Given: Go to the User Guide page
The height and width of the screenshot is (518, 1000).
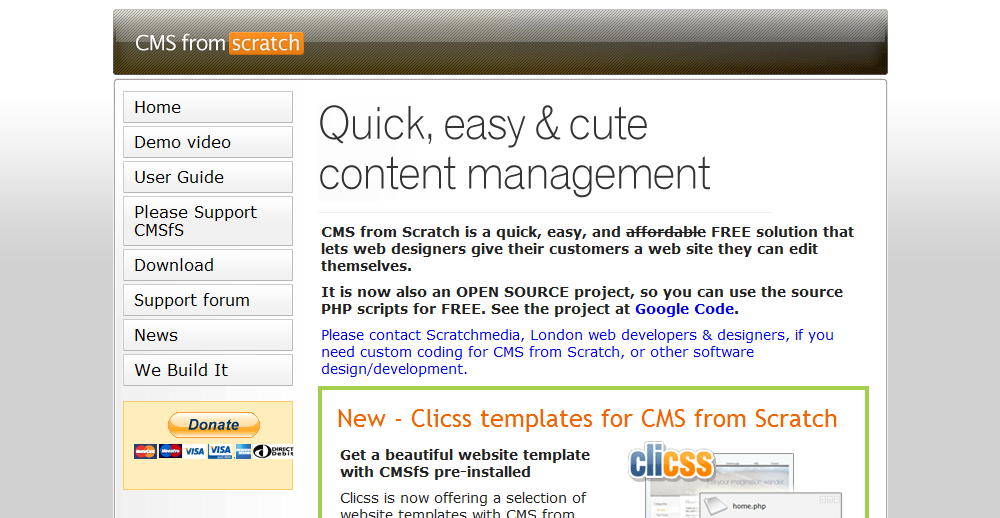Looking at the screenshot, I should coord(208,177).
